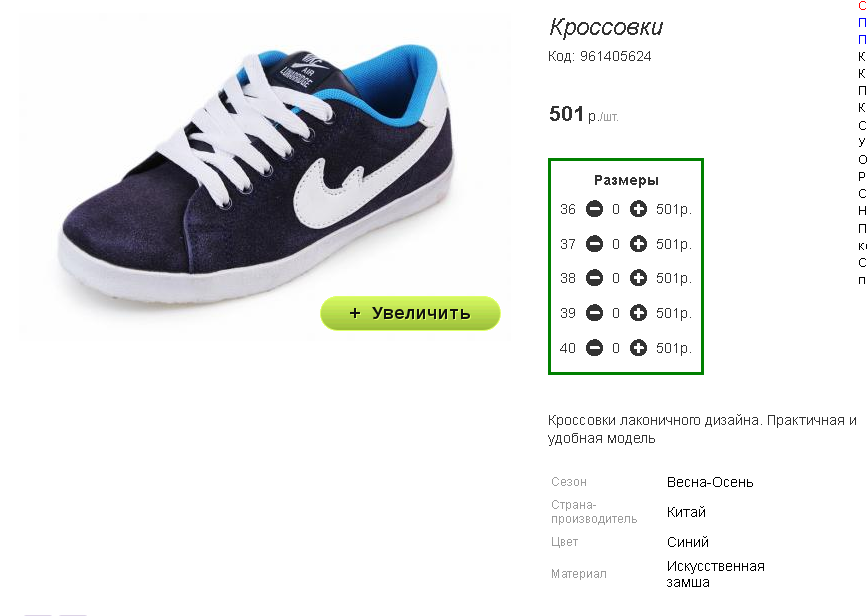Viewport: 867px width, 616px height.
Task: Click the Размеры sizes heading
Action: (626, 180)
